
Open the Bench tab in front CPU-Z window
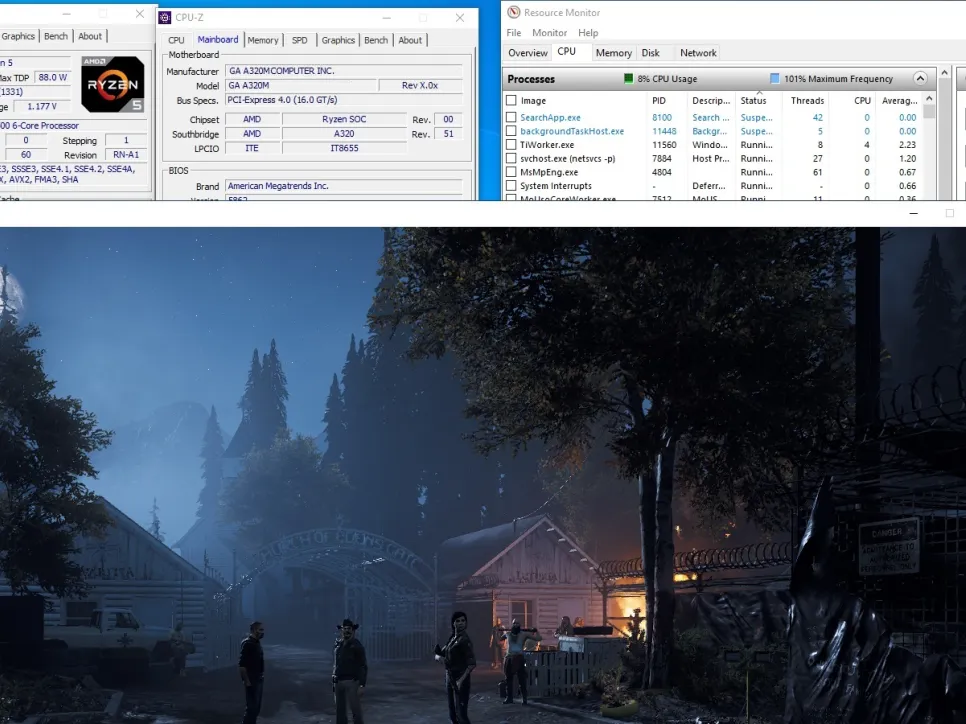(376, 40)
